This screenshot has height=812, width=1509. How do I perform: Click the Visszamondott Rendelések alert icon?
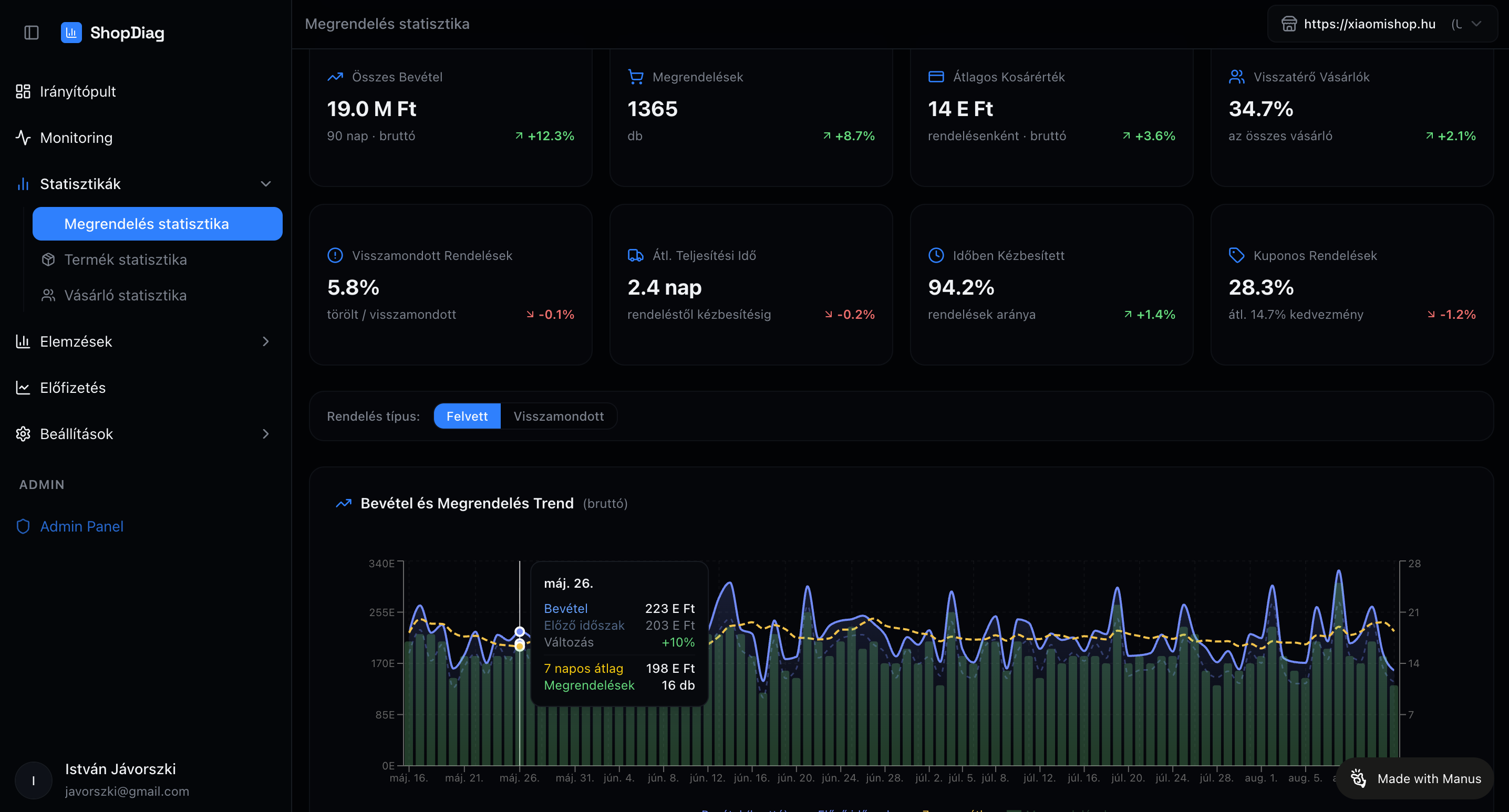[335, 255]
